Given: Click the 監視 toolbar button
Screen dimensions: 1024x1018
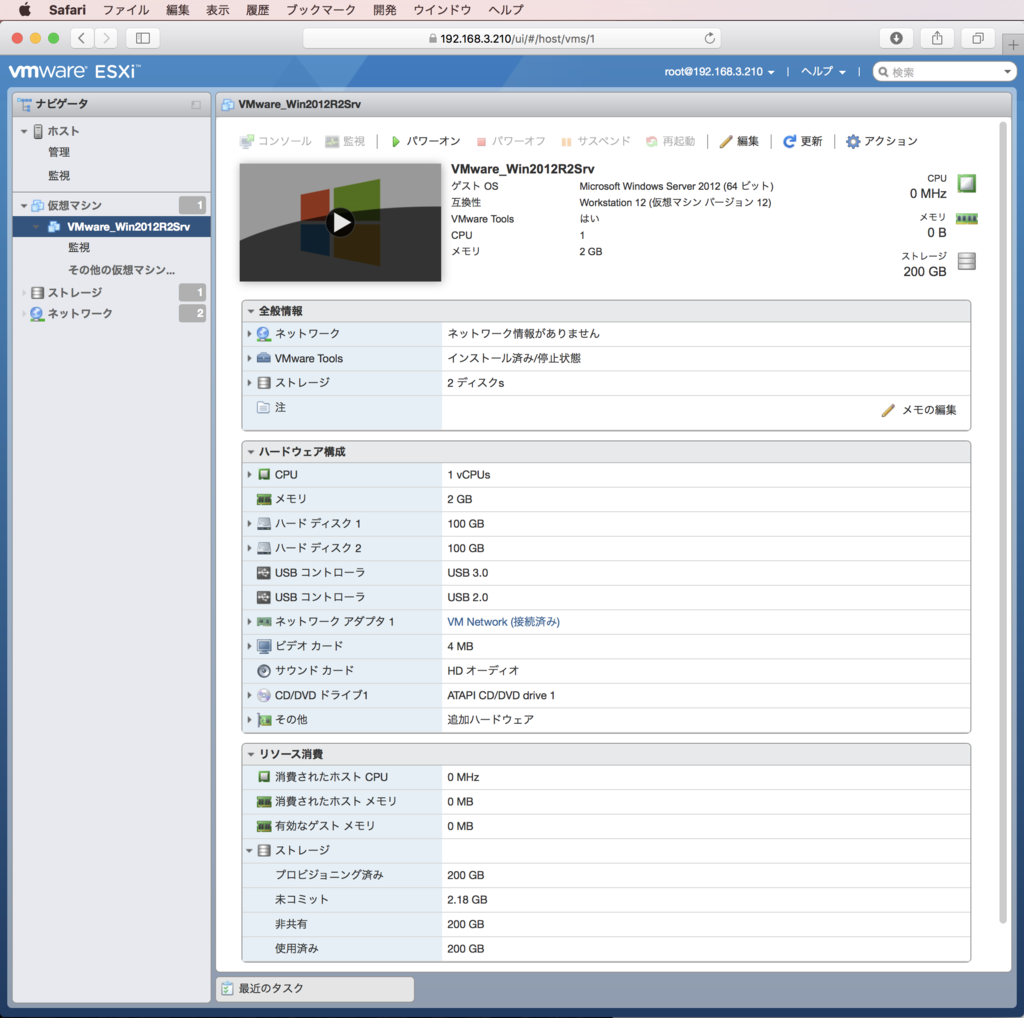Looking at the screenshot, I should [x=345, y=141].
